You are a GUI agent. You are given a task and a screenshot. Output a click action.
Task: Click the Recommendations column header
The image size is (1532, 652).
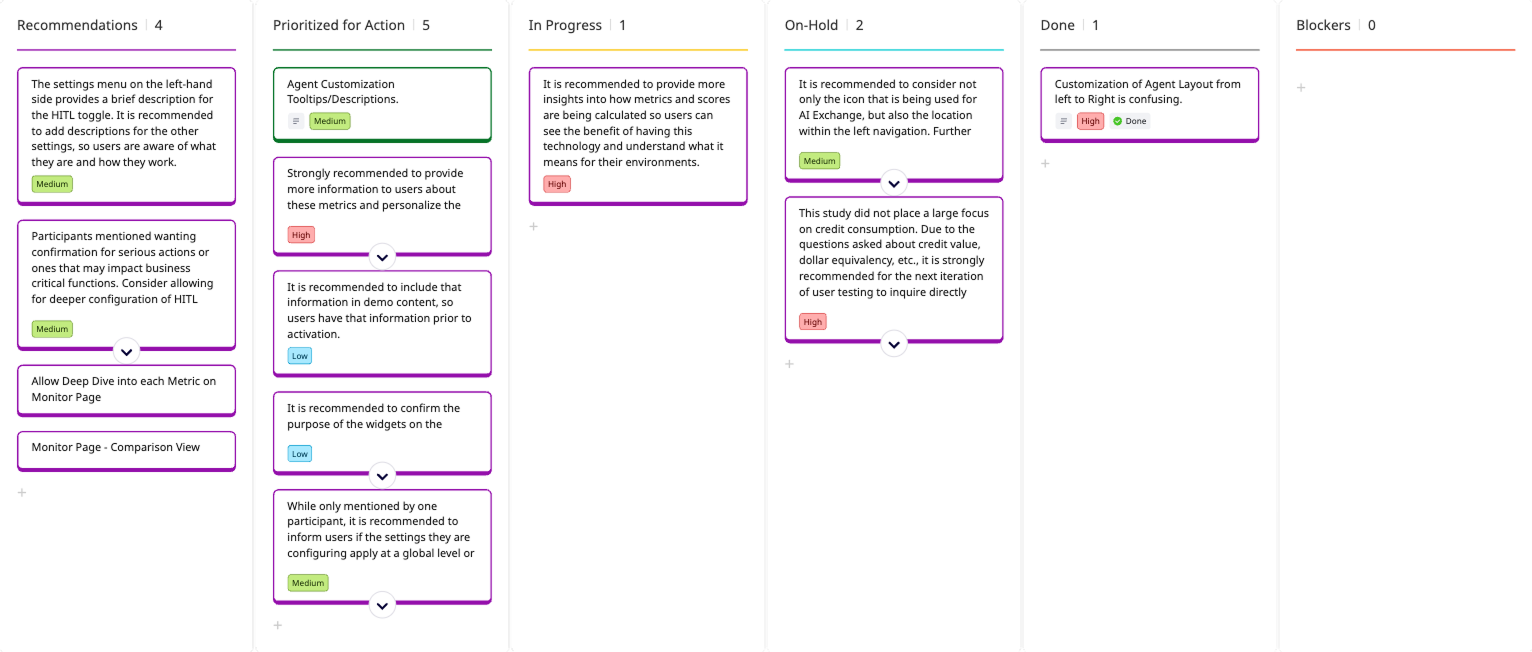(77, 25)
